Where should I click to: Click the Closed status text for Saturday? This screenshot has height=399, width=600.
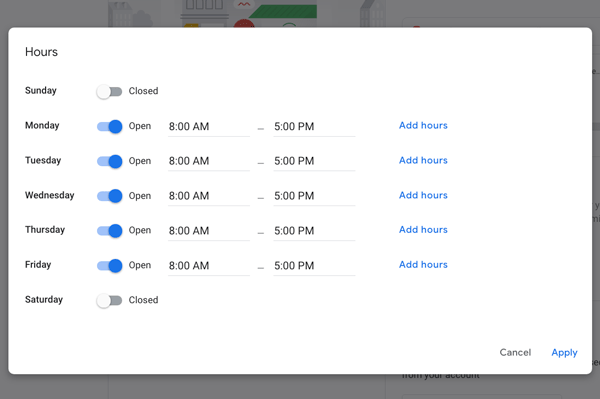coord(143,300)
